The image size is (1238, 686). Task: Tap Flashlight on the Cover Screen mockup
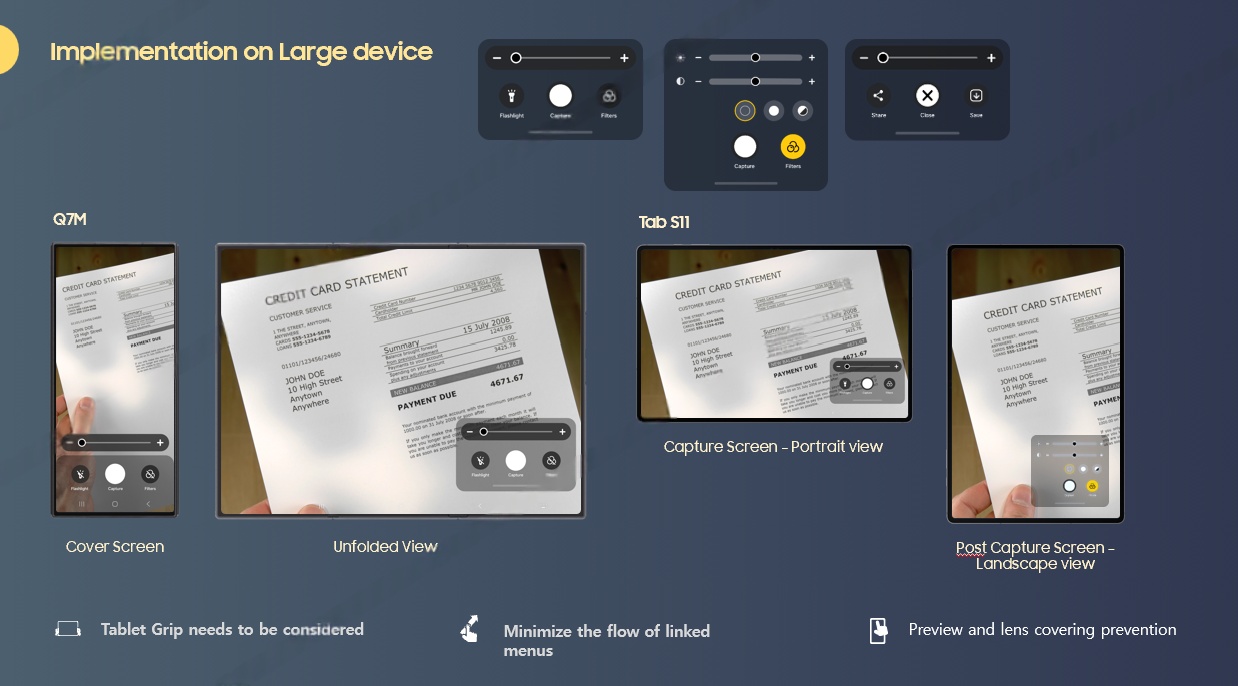click(80, 474)
